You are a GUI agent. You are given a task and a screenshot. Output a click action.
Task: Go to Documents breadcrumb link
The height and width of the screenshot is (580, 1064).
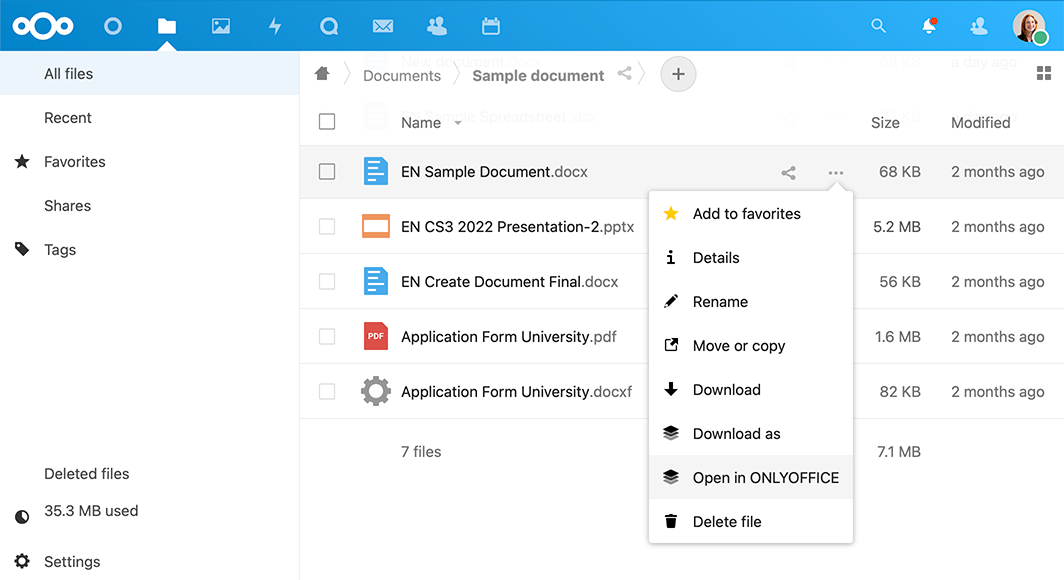click(x=401, y=76)
